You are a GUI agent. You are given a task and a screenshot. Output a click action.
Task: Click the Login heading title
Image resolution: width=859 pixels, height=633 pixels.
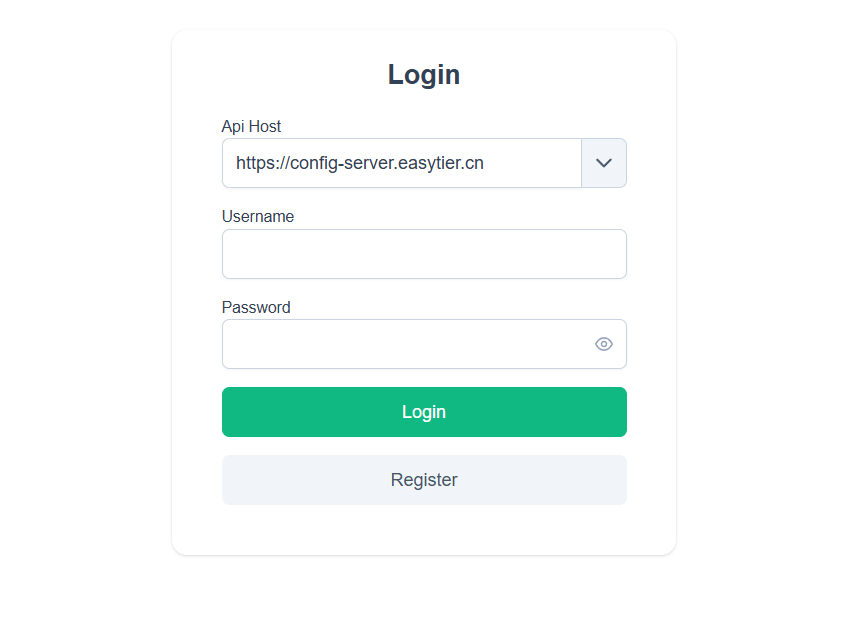pyautogui.click(x=424, y=75)
